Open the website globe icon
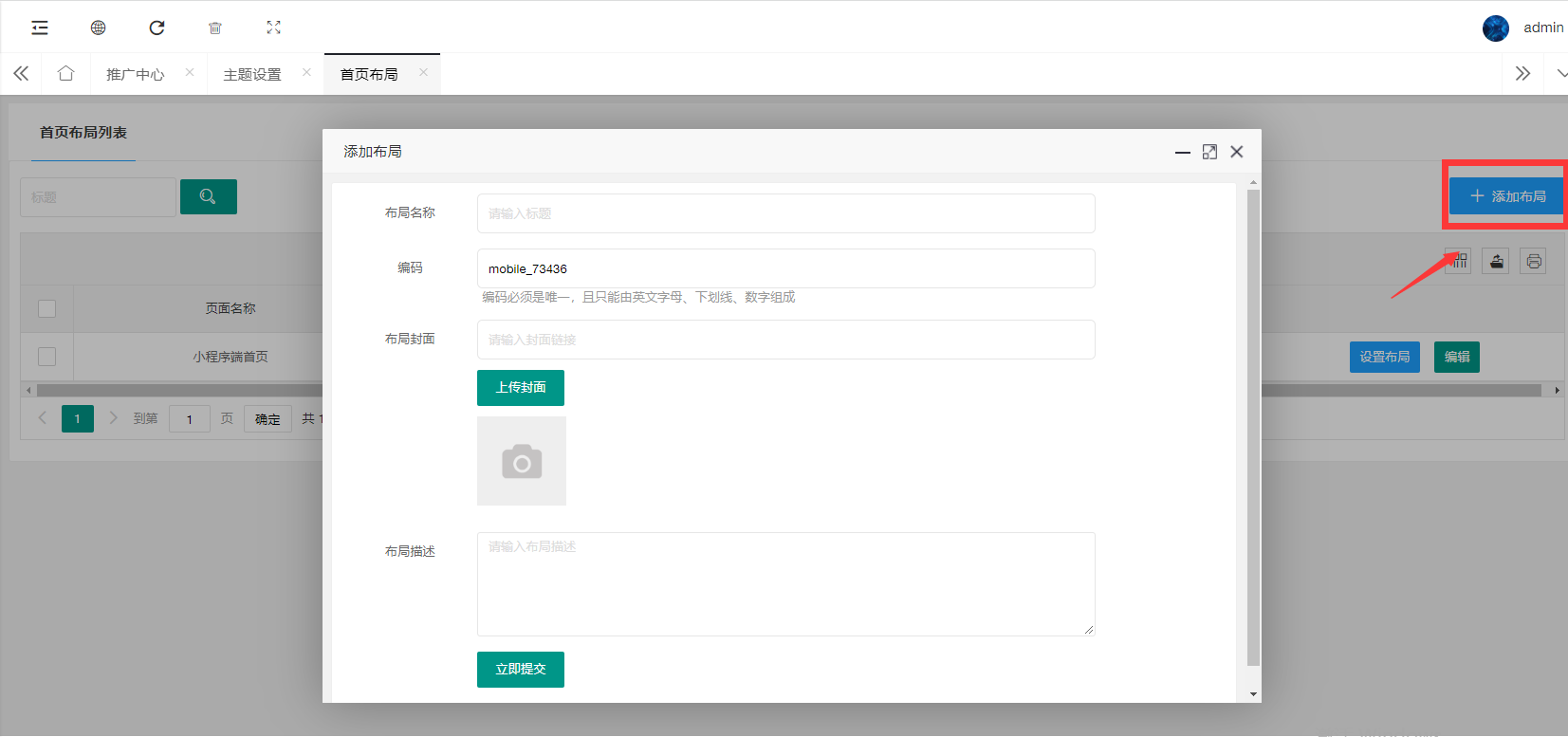 (98, 28)
